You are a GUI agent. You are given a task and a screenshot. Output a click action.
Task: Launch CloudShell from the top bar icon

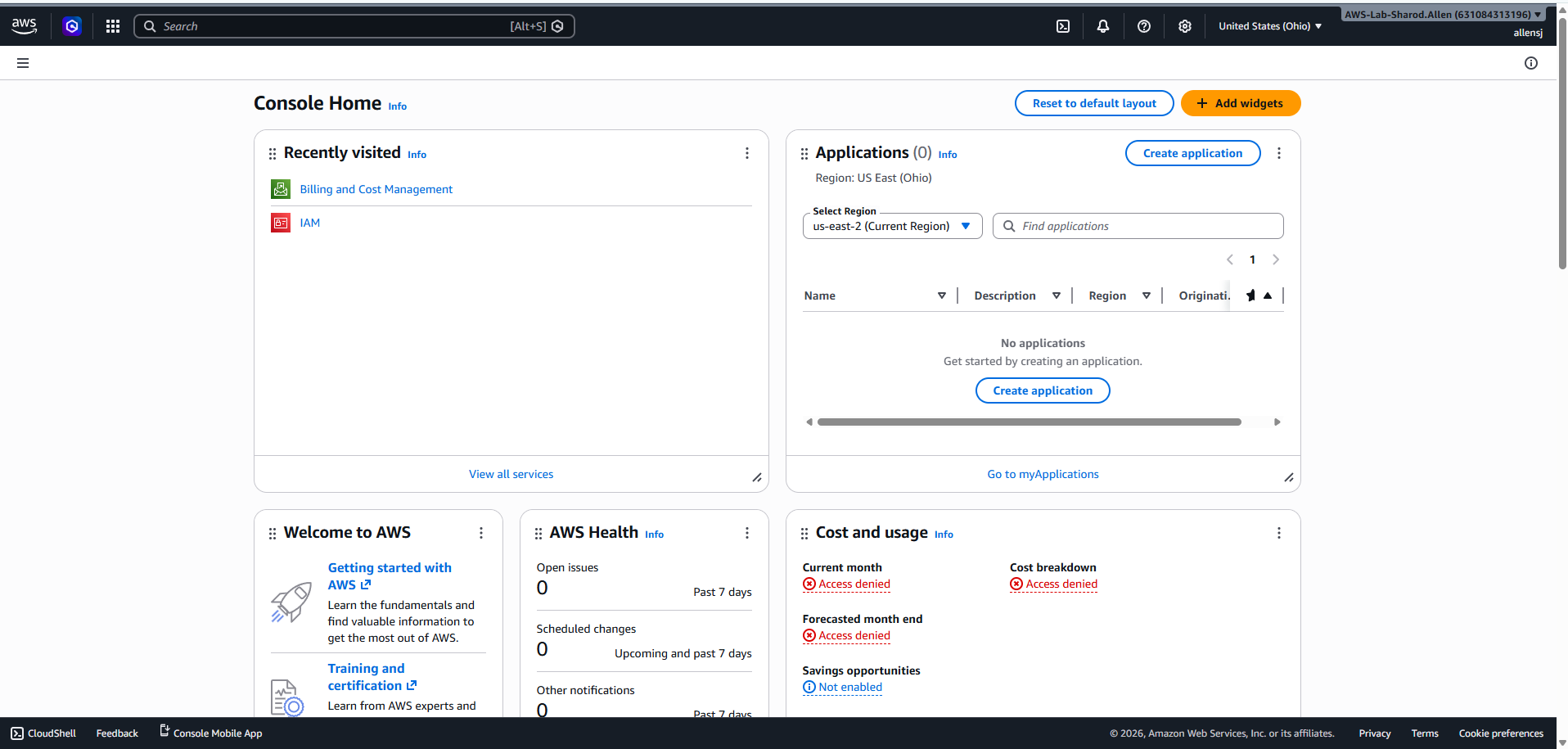pyautogui.click(x=1063, y=26)
